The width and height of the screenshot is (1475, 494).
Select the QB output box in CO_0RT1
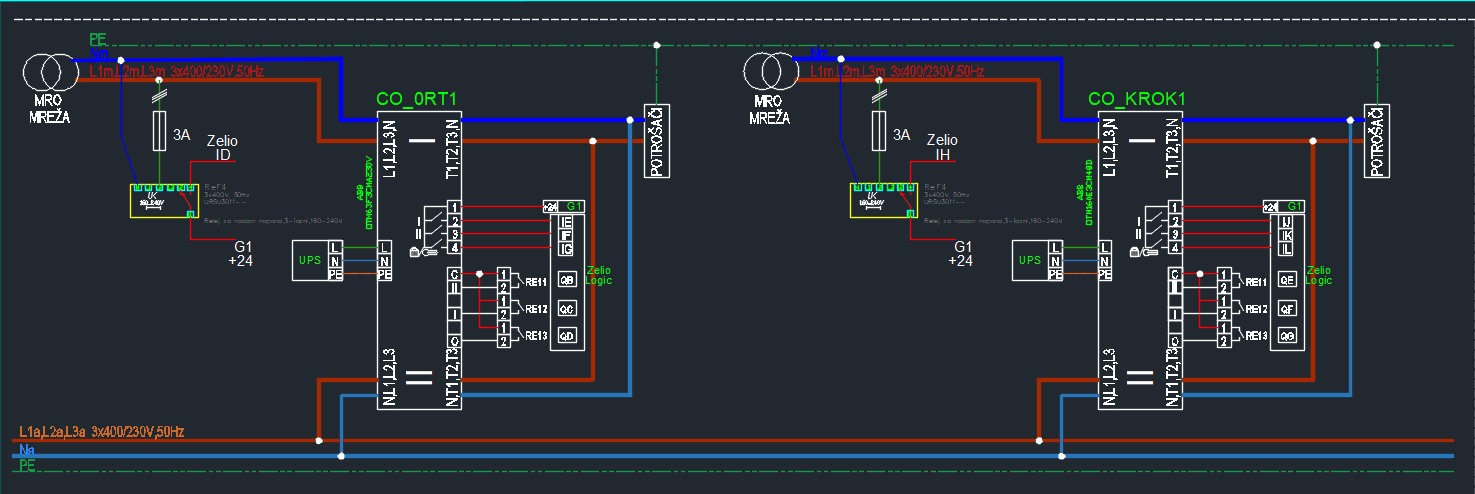(x=567, y=280)
